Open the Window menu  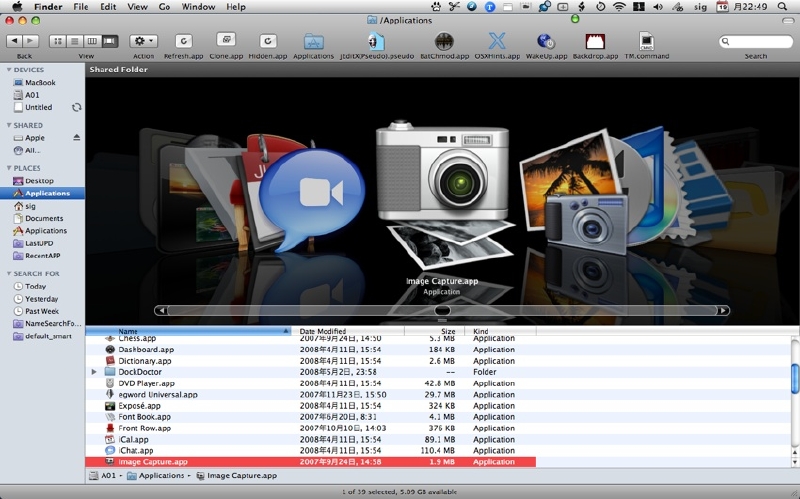198,7
